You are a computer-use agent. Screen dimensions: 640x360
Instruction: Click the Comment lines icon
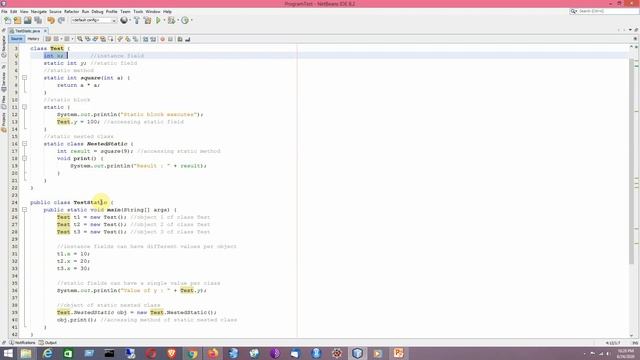180,39
